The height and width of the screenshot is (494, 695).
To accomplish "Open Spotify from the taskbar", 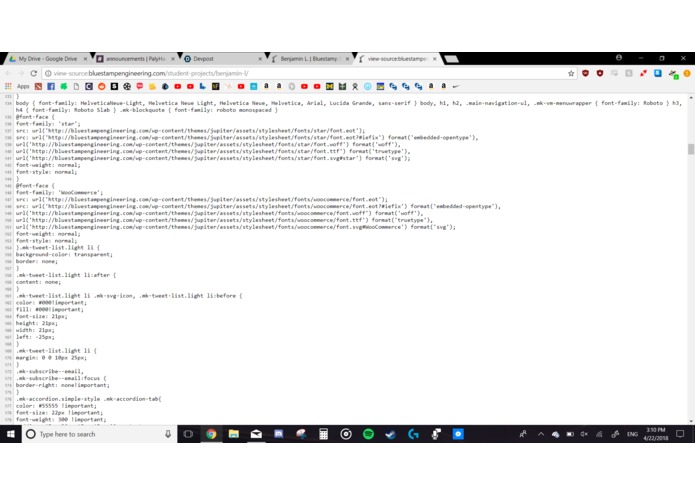I will (x=368, y=434).
